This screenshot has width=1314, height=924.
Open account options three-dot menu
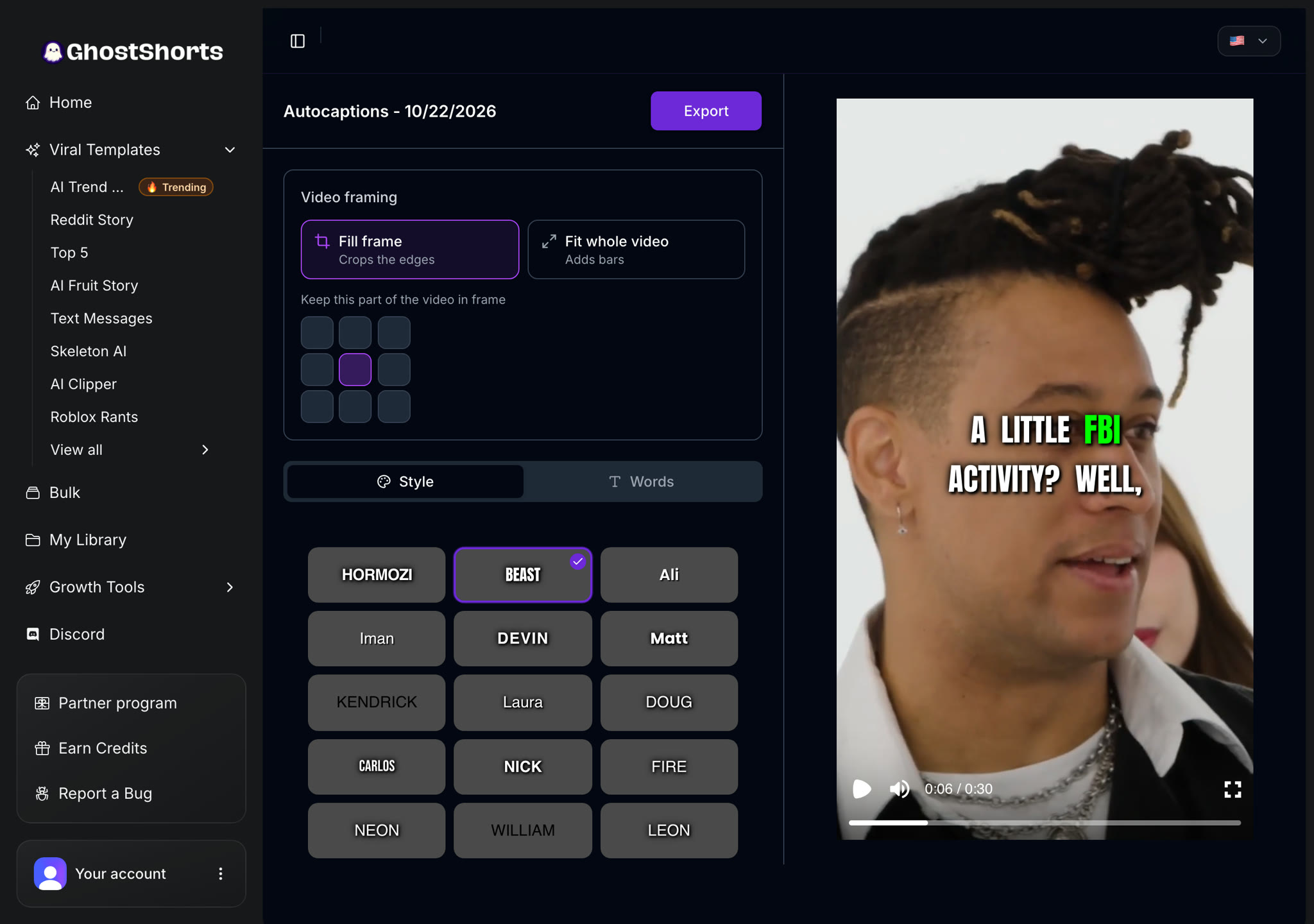point(221,874)
